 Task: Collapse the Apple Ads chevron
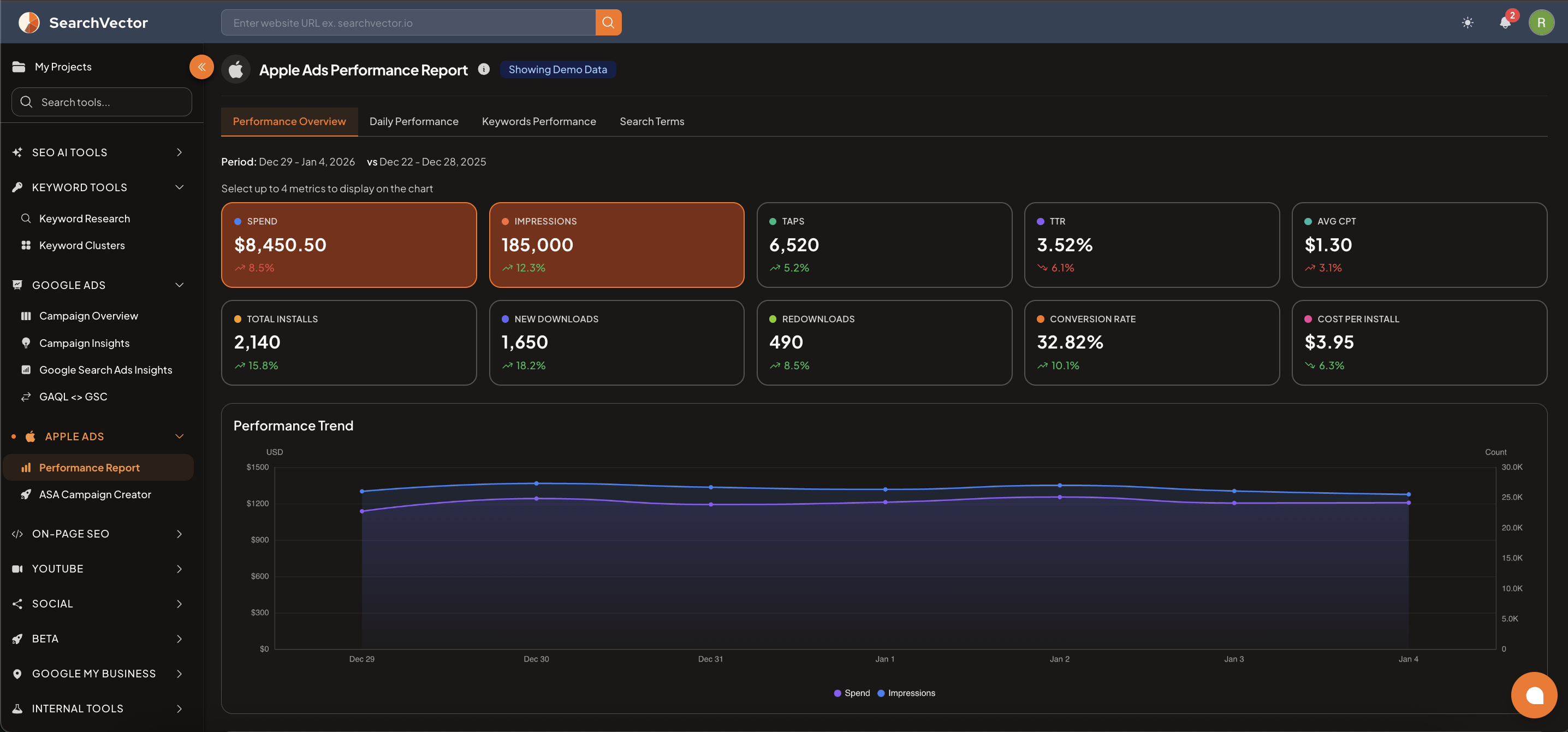[x=179, y=436]
